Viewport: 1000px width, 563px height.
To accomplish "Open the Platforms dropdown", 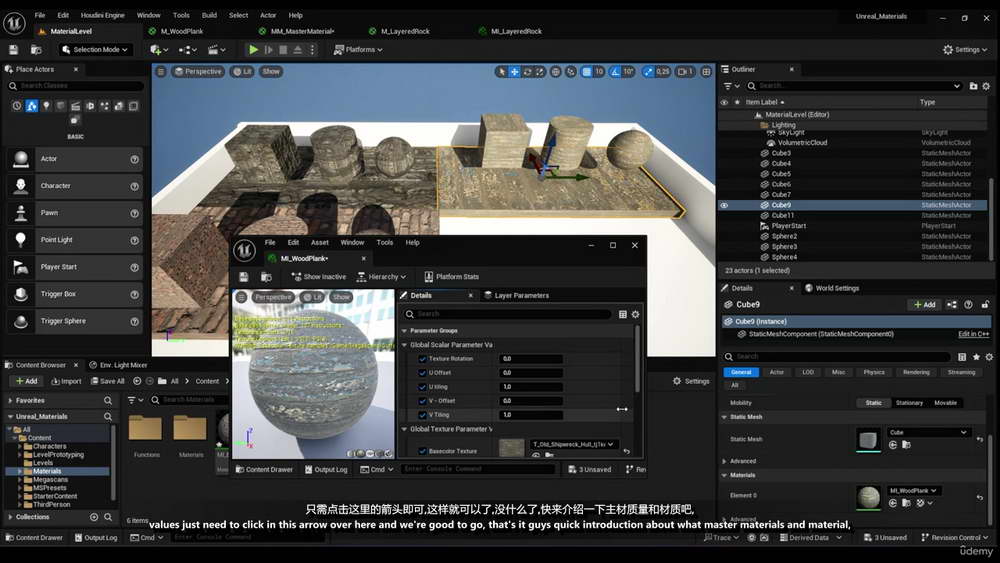I will [358, 50].
